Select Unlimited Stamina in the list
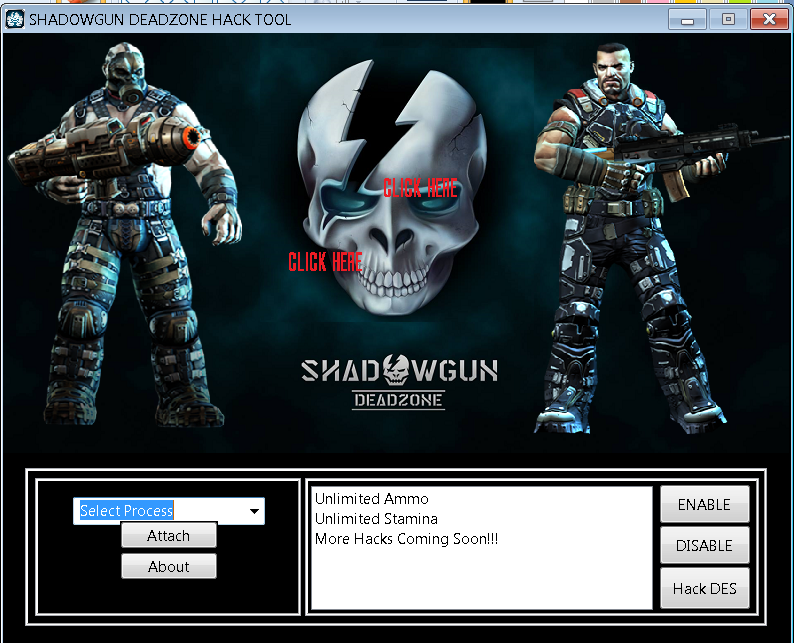The height and width of the screenshot is (643, 794). point(376,518)
